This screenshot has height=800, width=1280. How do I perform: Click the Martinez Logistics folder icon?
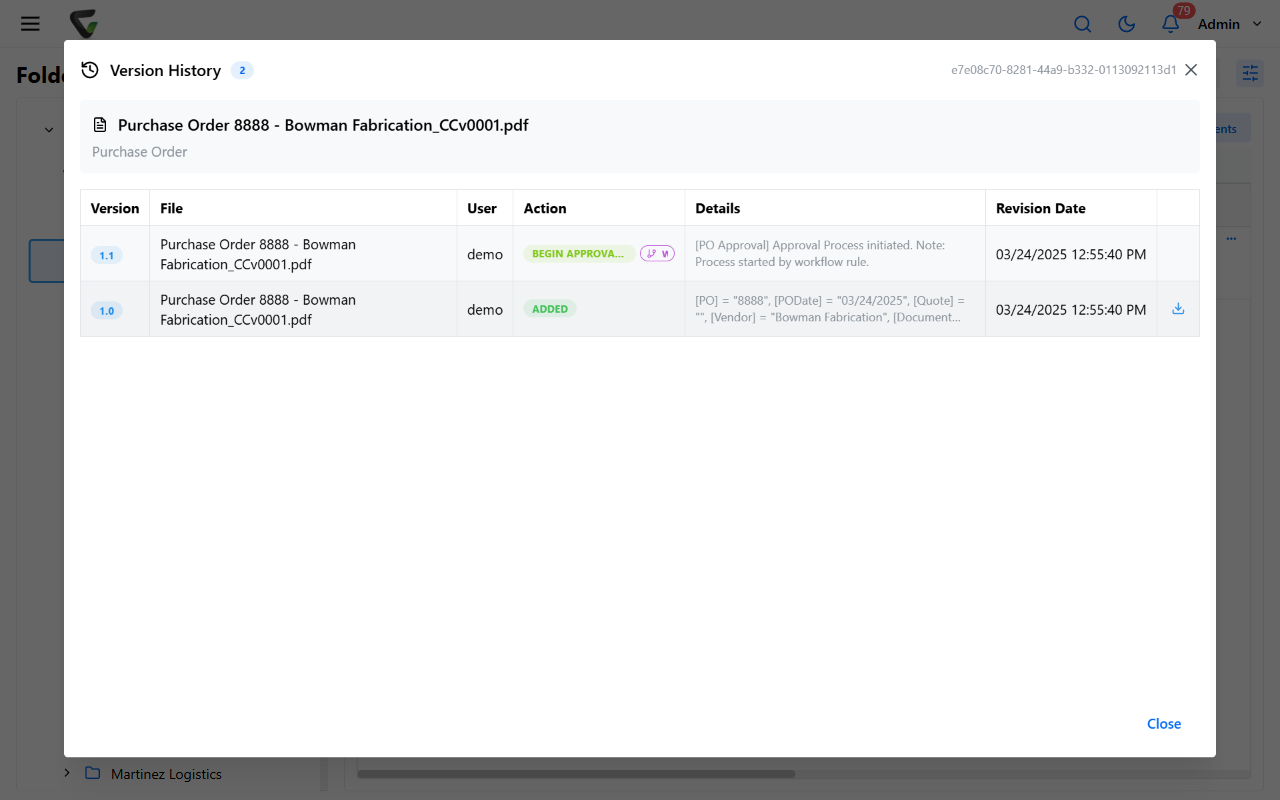pyautogui.click(x=93, y=773)
